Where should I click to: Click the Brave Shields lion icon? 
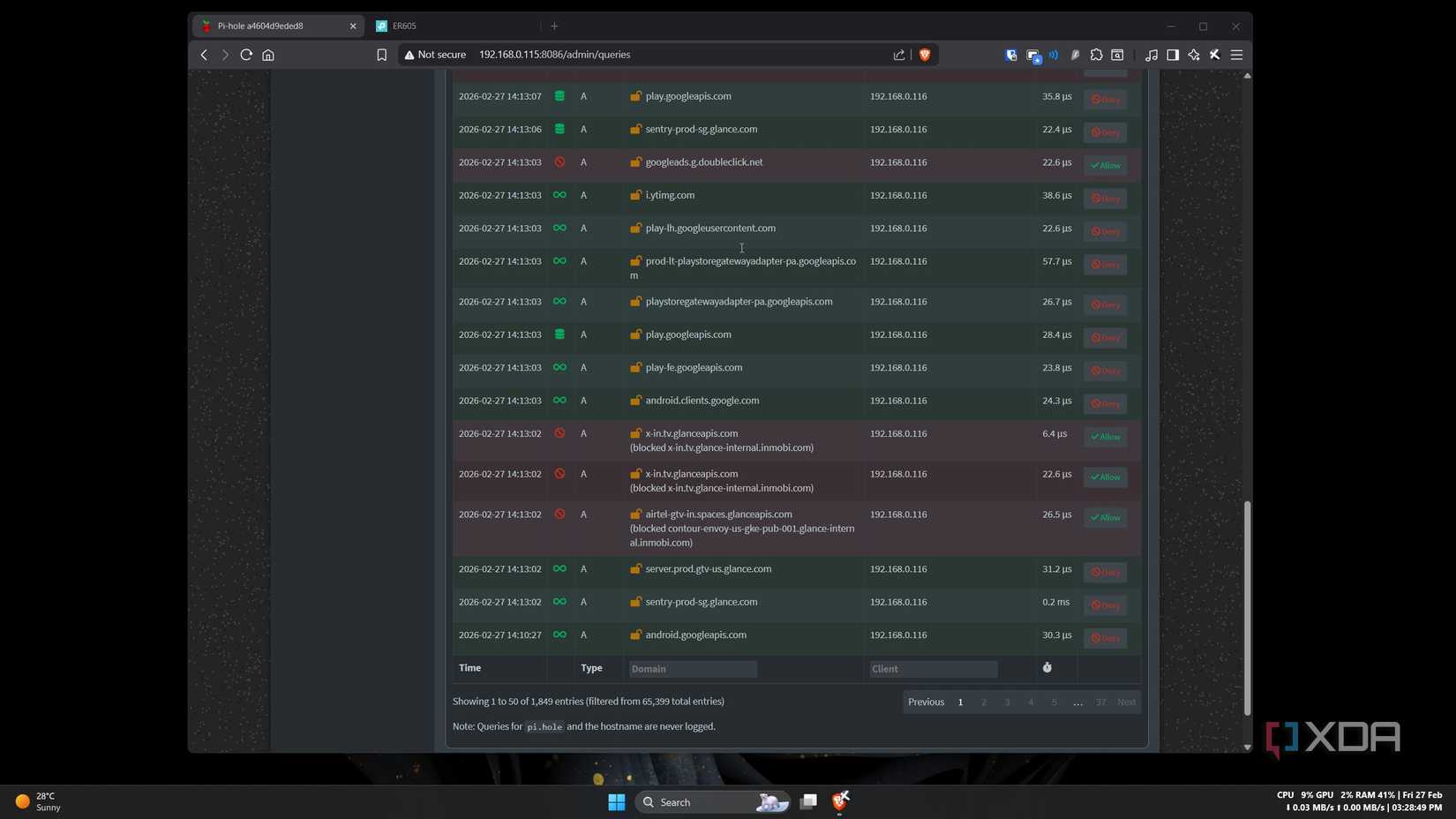[x=924, y=55]
